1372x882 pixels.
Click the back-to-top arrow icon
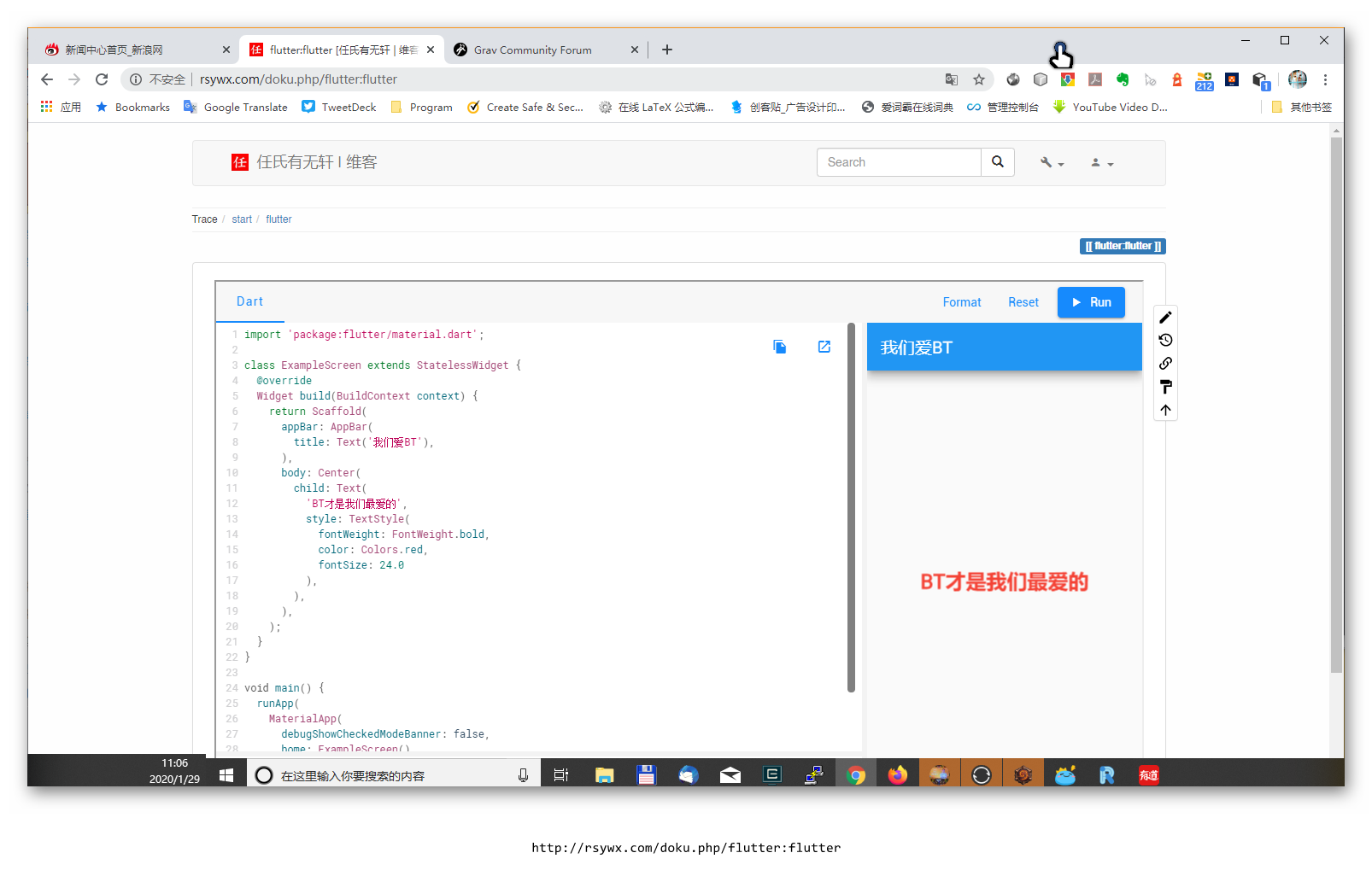[1165, 410]
